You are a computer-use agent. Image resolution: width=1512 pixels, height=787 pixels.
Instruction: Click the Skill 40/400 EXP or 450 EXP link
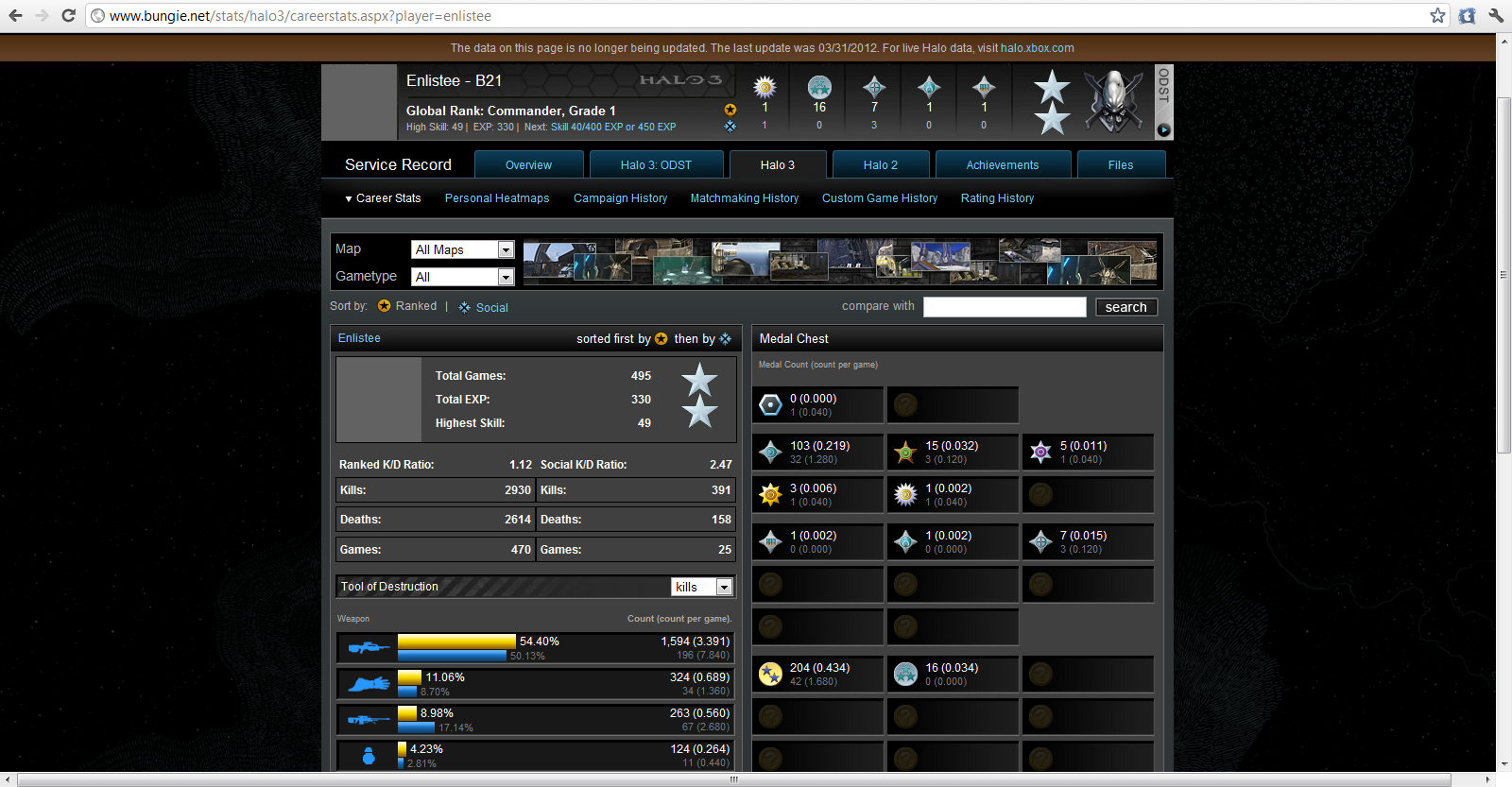tap(613, 127)
